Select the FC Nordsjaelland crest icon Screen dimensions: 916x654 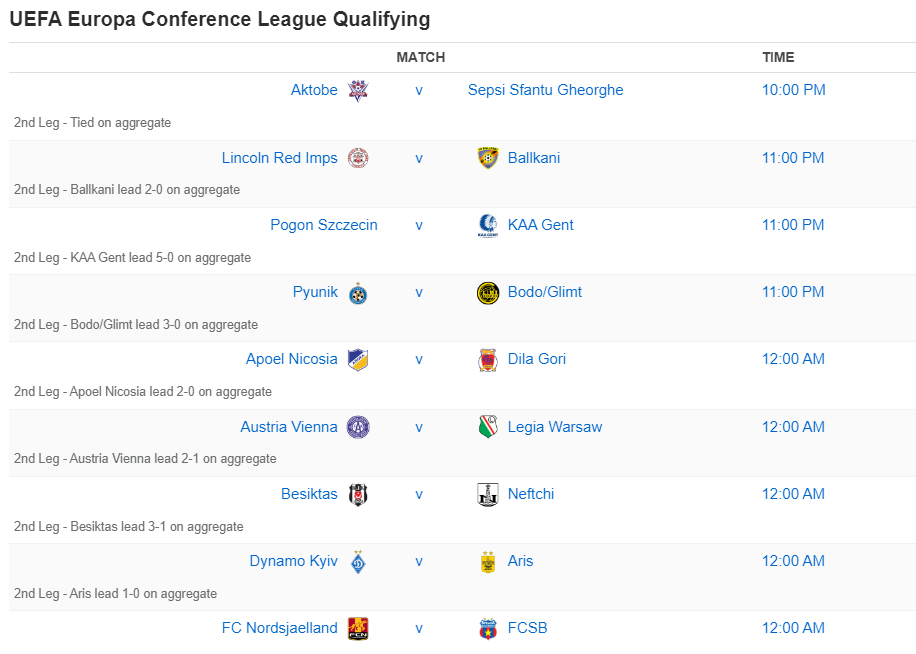[x=358, y=628]
